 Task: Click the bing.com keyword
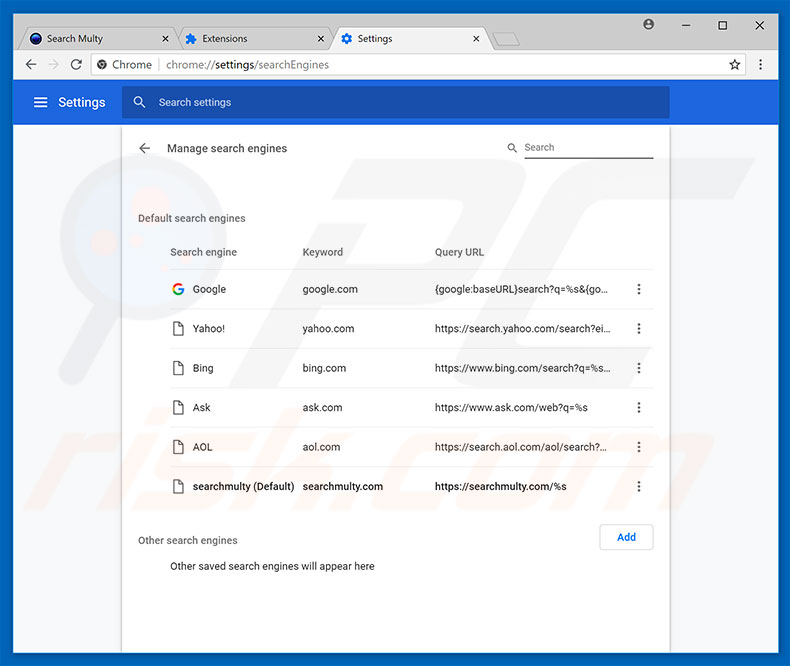click(x=324, y=368)
